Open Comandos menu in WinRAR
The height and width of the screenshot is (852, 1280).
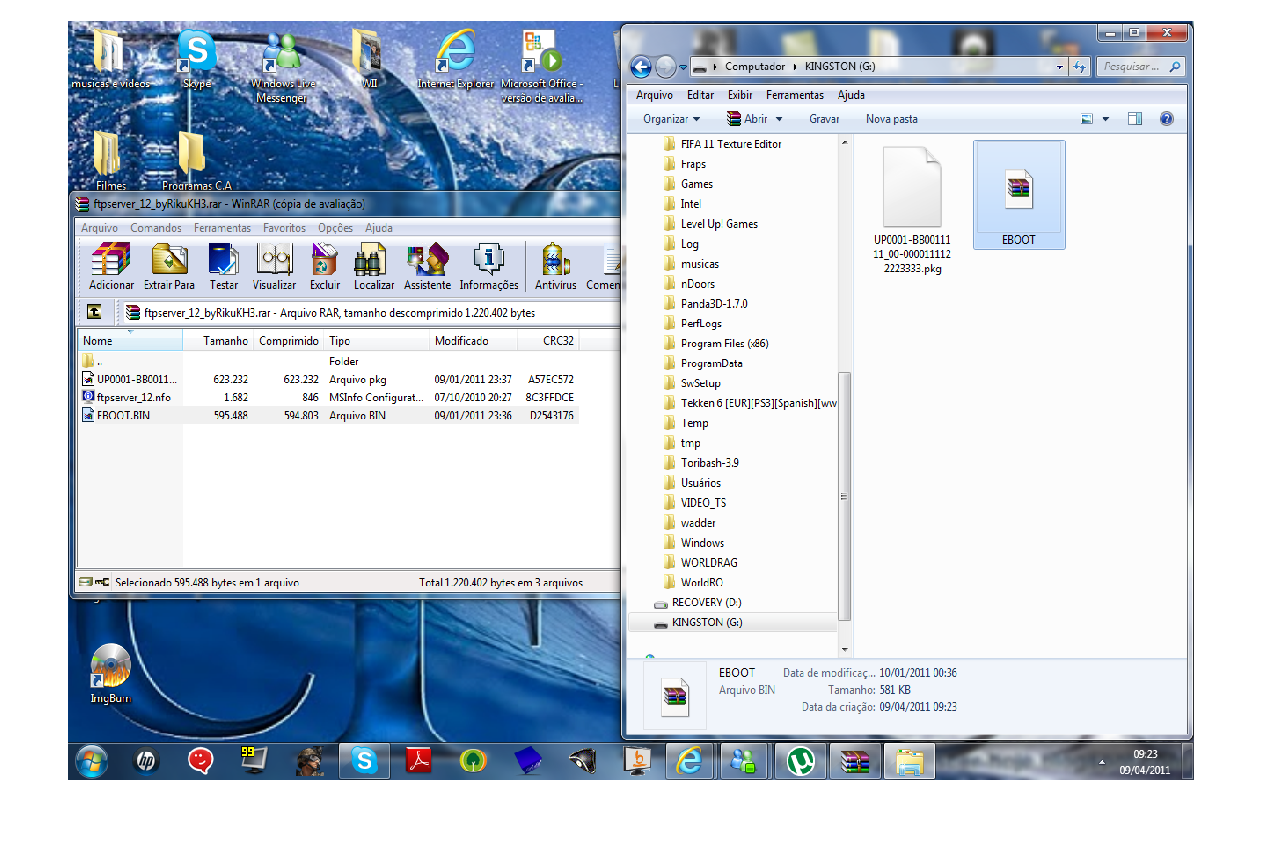coord(155,228)
